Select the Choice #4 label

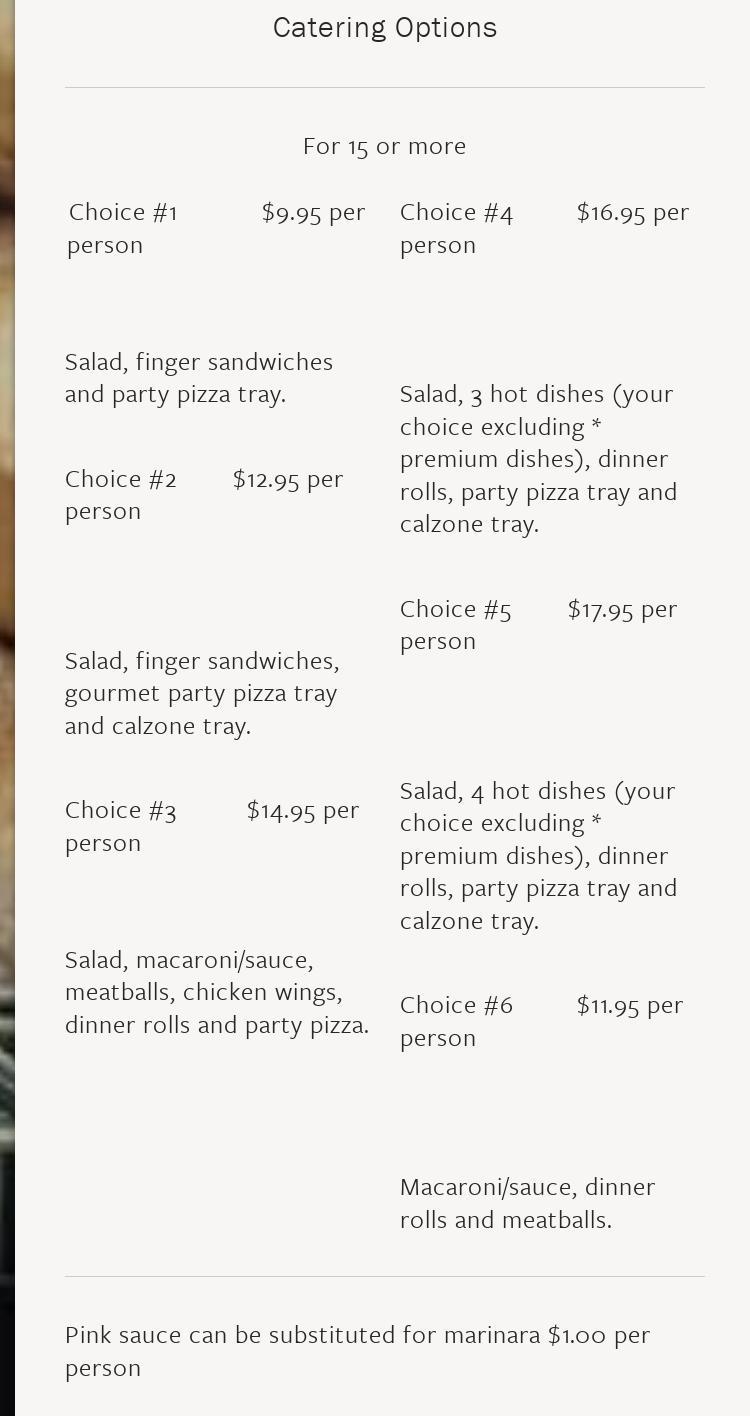(456, 212)
